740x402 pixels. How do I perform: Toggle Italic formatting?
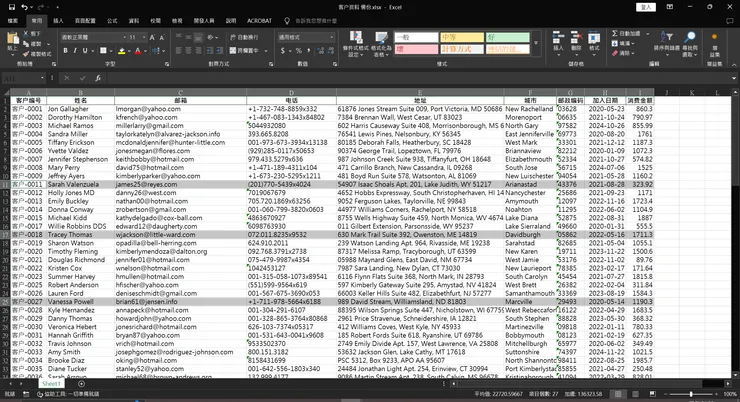[x=74, y=49]
